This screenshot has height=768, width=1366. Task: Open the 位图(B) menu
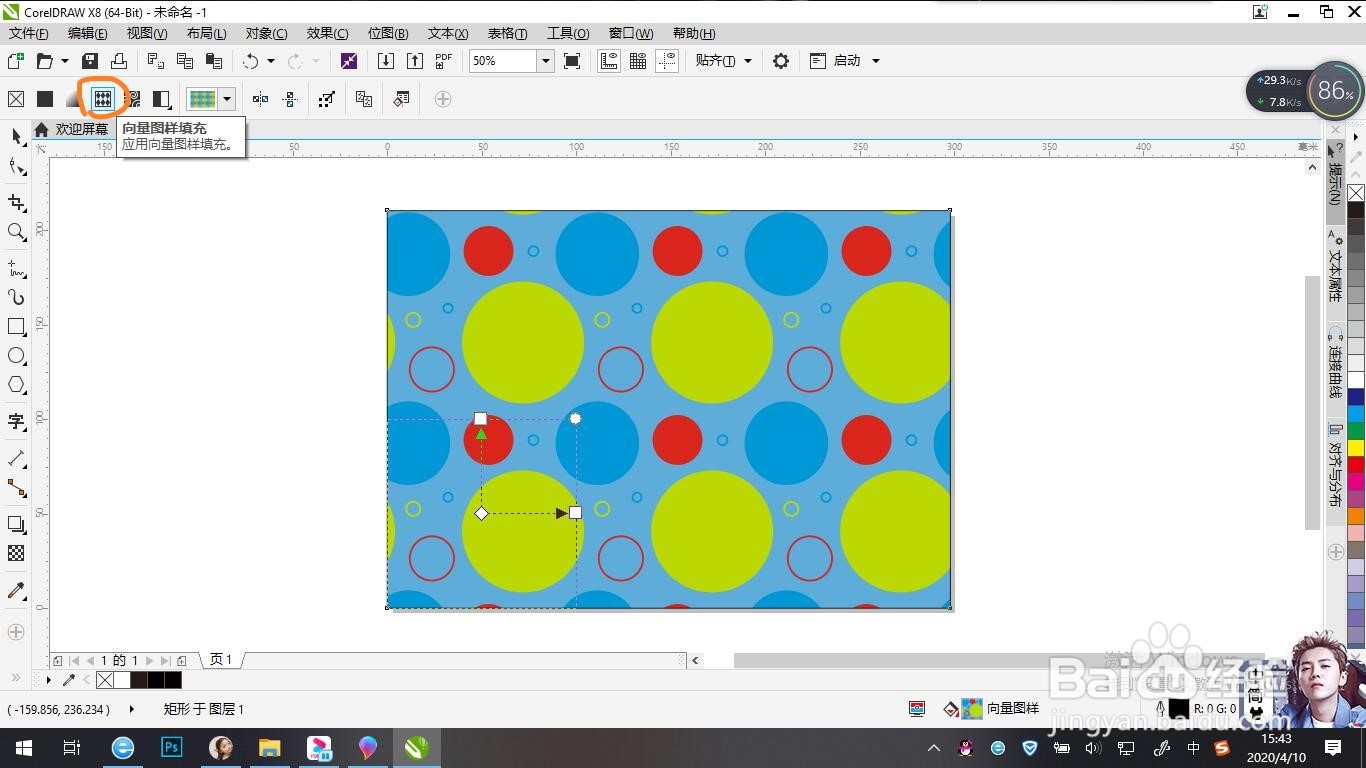pos(388,34)
